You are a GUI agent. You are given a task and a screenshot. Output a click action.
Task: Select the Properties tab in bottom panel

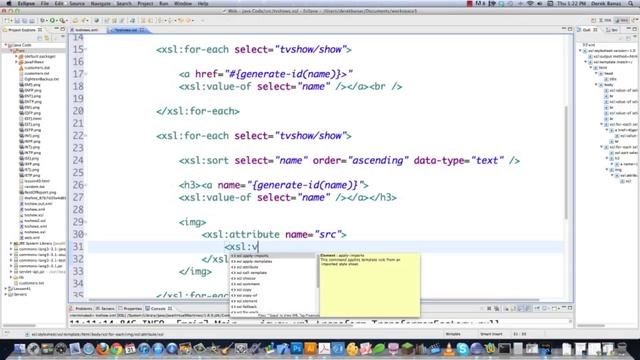(130, 309)
